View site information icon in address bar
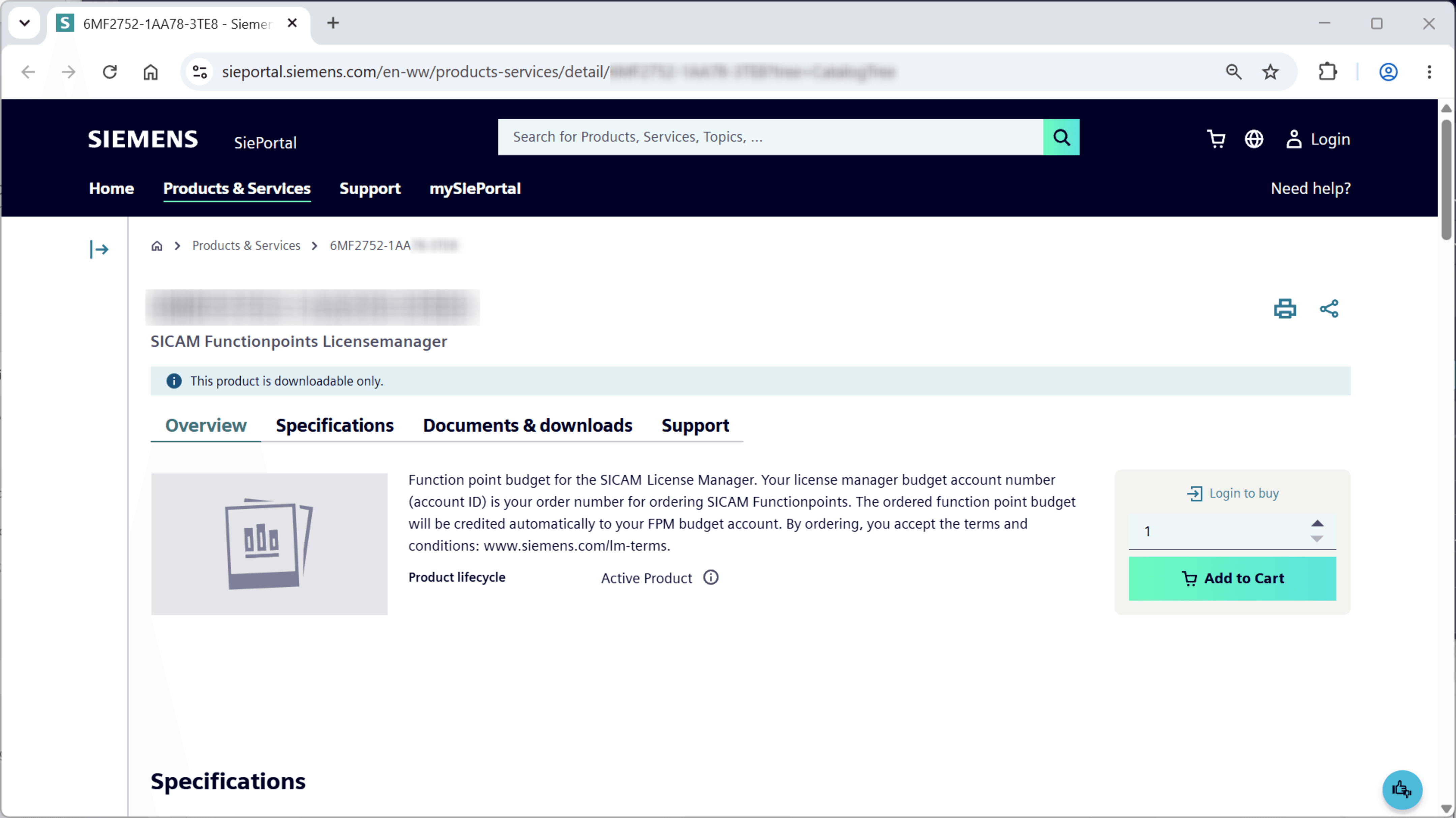The image size is (1456, 818). [200, 72]
